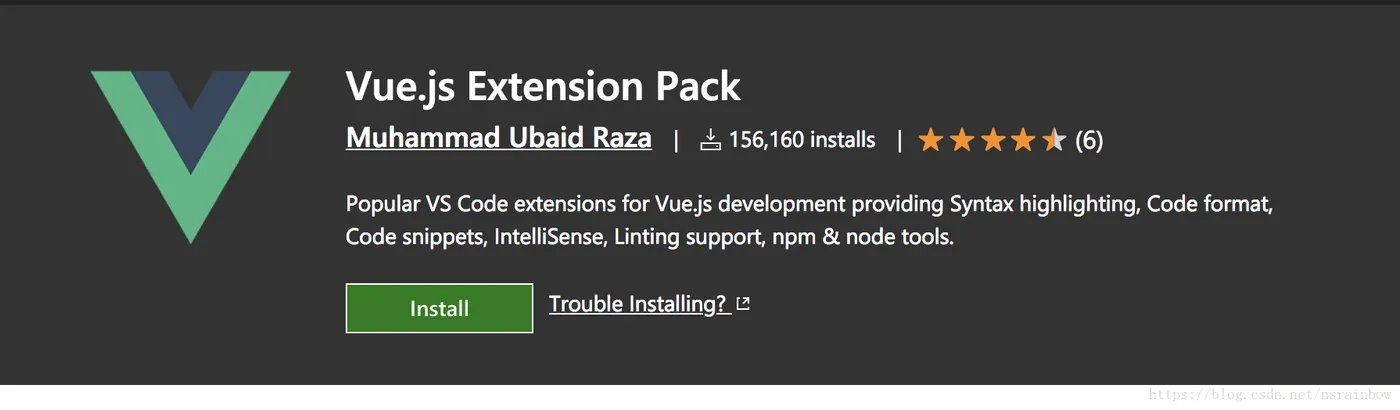Click the download installs icon
Viewport: 1400px width, 410px height.
click(710, 140)
